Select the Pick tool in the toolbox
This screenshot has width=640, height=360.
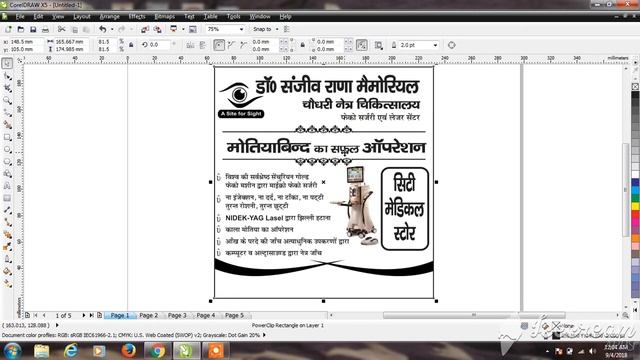[7, 63]
